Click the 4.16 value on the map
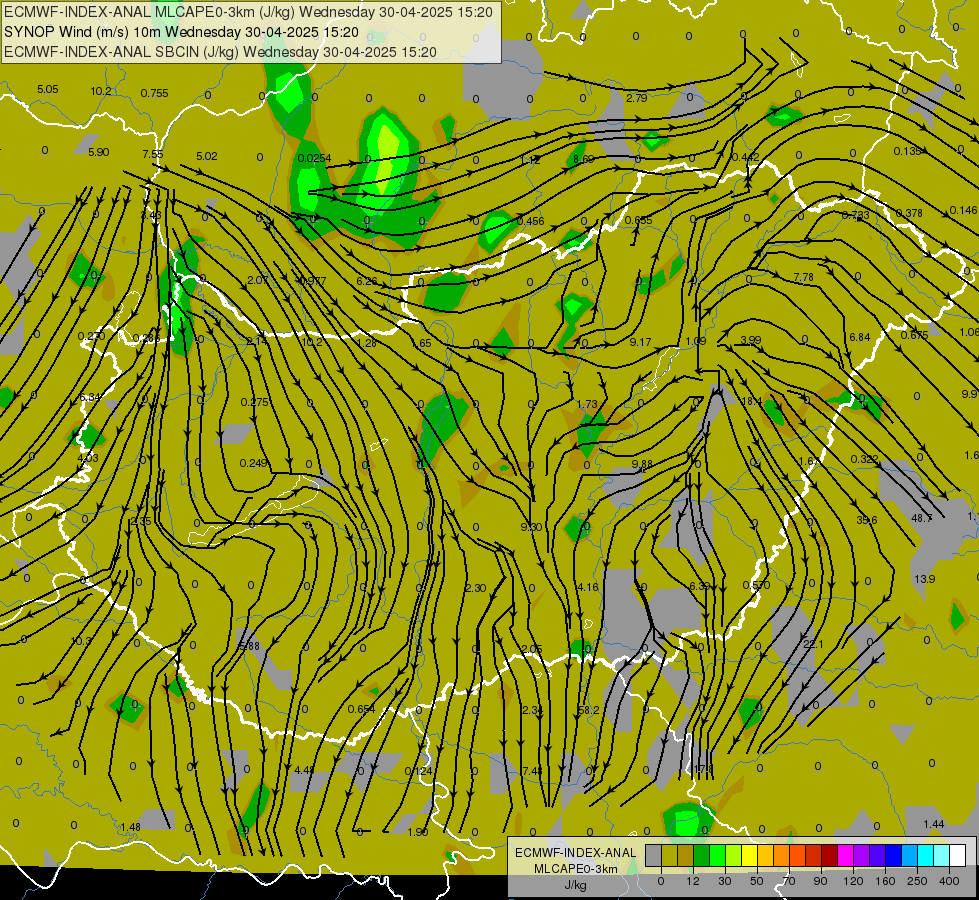979x900 pixels. (x=588, y=587)
